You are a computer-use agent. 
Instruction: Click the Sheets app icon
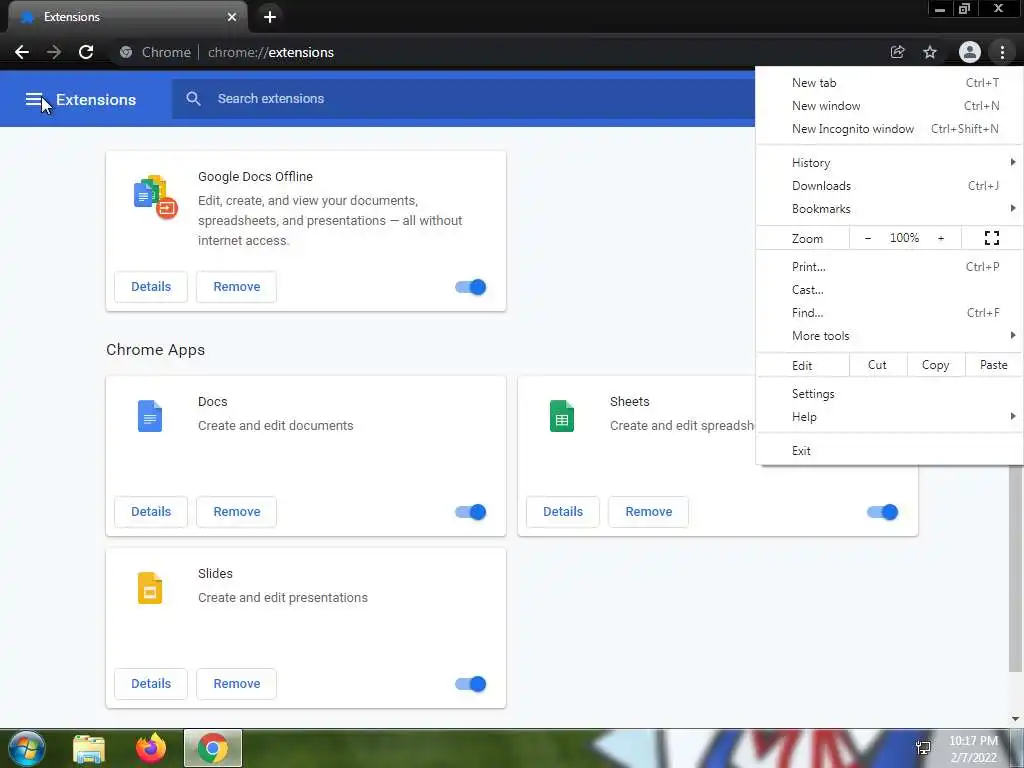562,416
